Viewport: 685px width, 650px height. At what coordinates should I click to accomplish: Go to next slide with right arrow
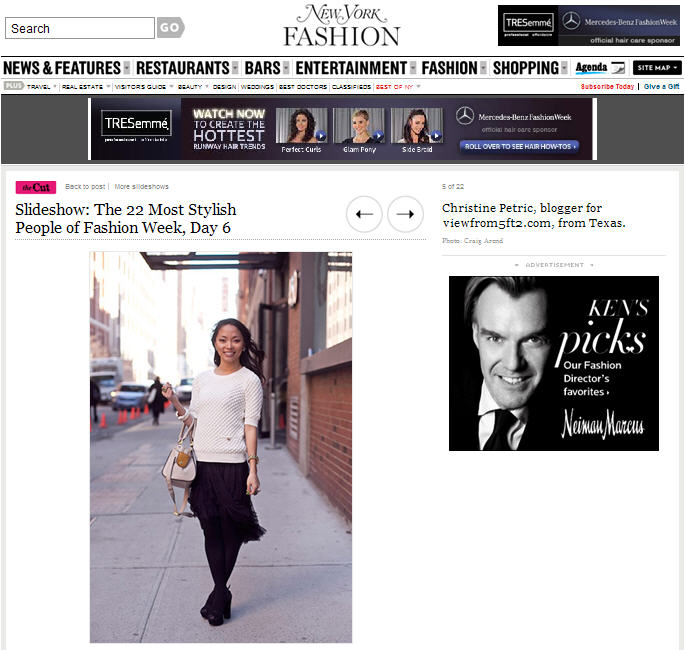[x=405, y=214]
